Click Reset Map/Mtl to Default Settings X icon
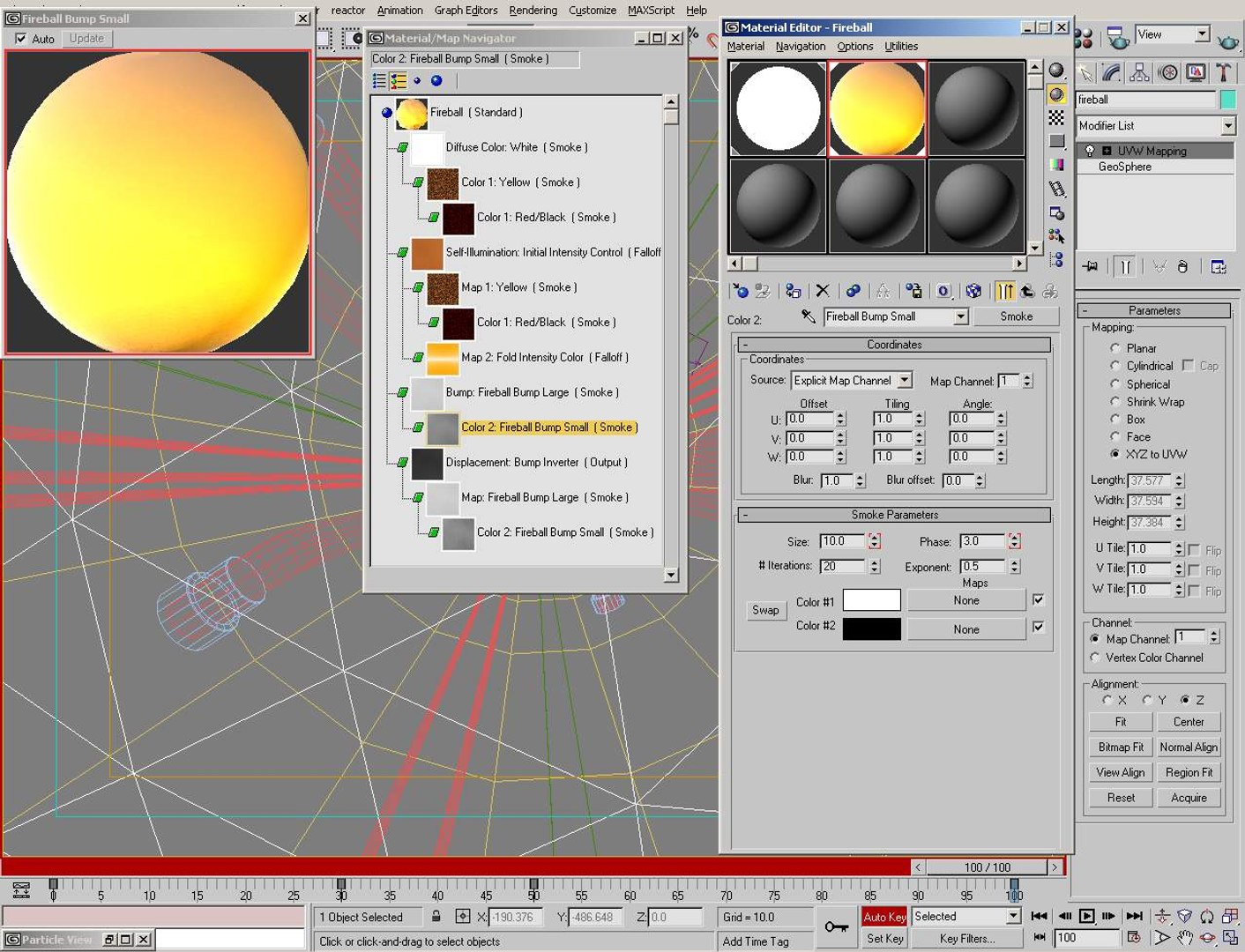 (823, 291)
